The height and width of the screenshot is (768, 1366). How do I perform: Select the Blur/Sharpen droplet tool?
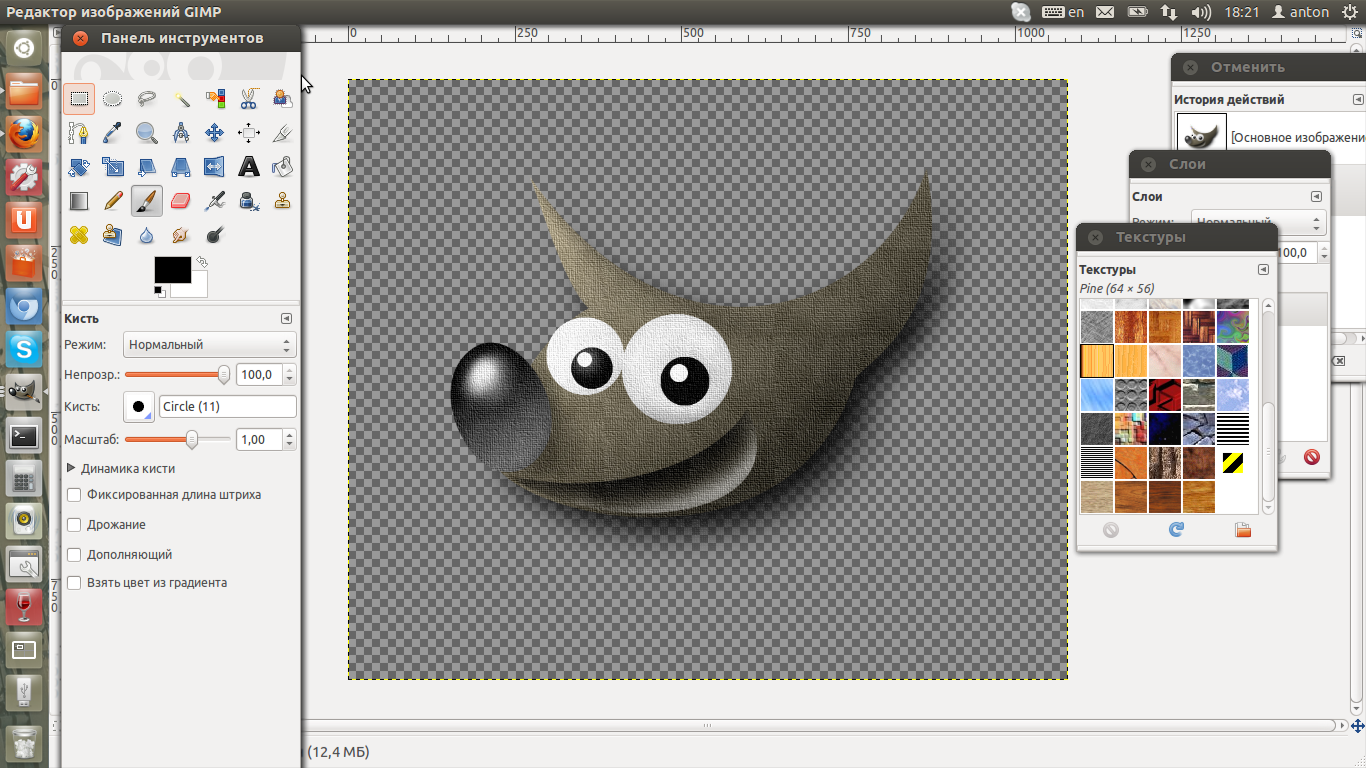click(147, 235)
